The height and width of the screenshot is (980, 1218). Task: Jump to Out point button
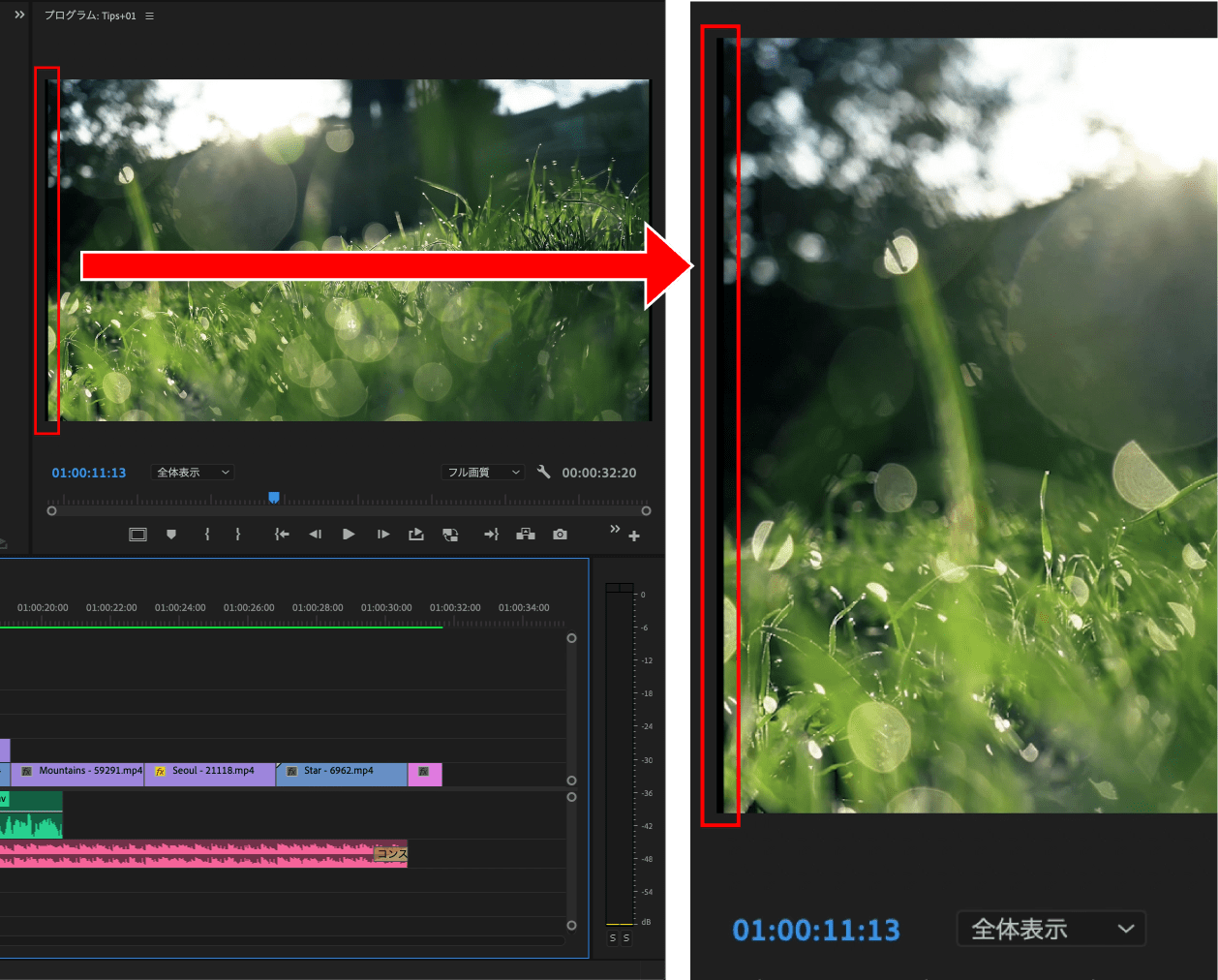(x=492, y=535)
